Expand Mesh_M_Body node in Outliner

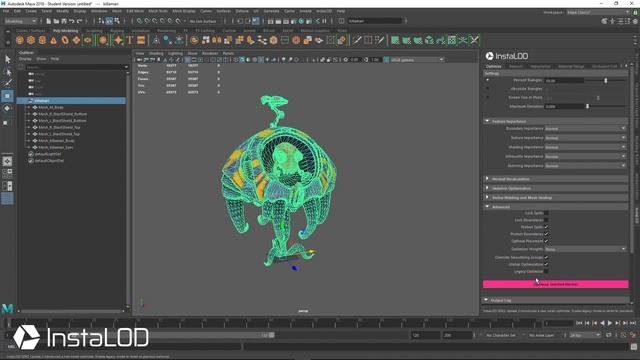29,107
